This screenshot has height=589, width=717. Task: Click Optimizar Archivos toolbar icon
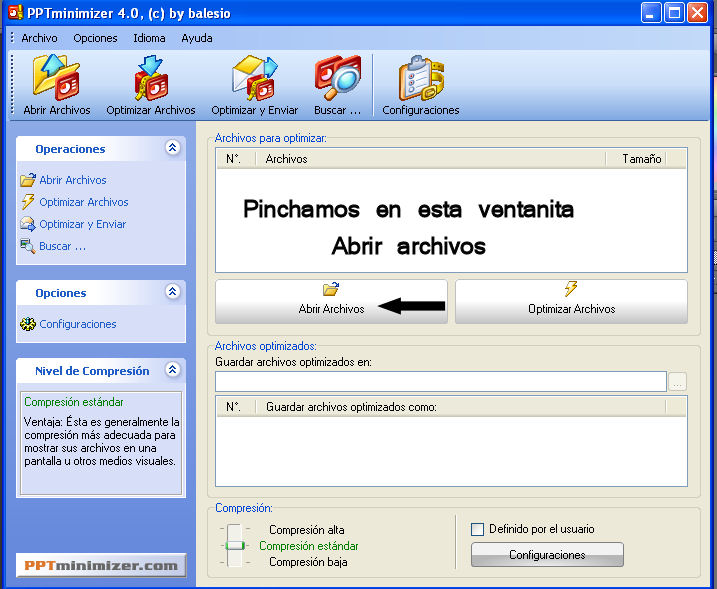[151, 78]
